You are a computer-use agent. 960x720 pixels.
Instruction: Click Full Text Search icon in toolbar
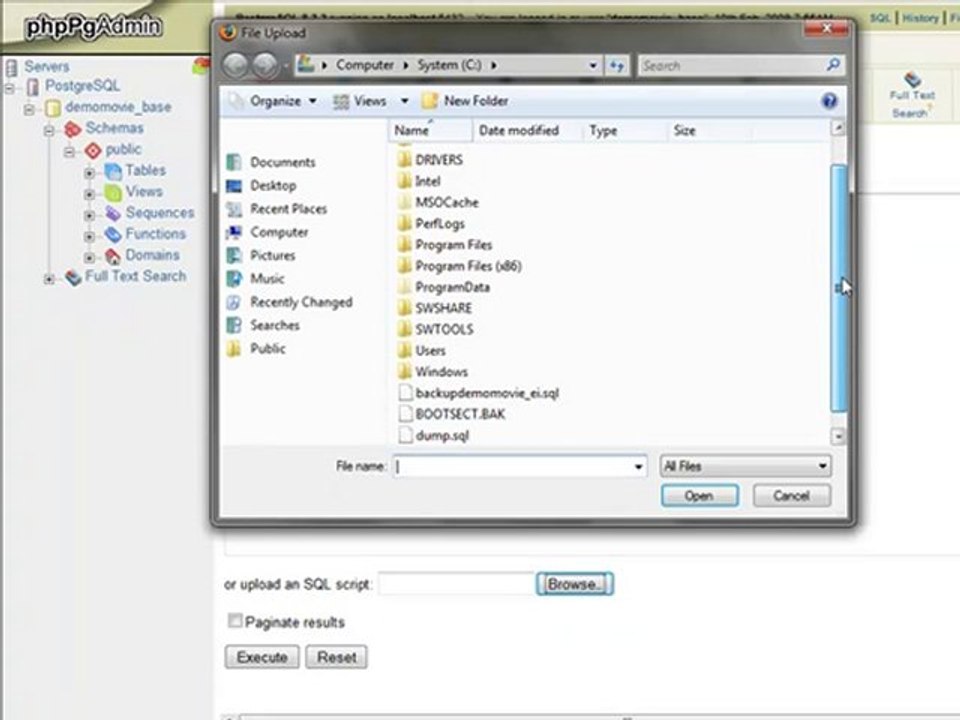[912, 79]
